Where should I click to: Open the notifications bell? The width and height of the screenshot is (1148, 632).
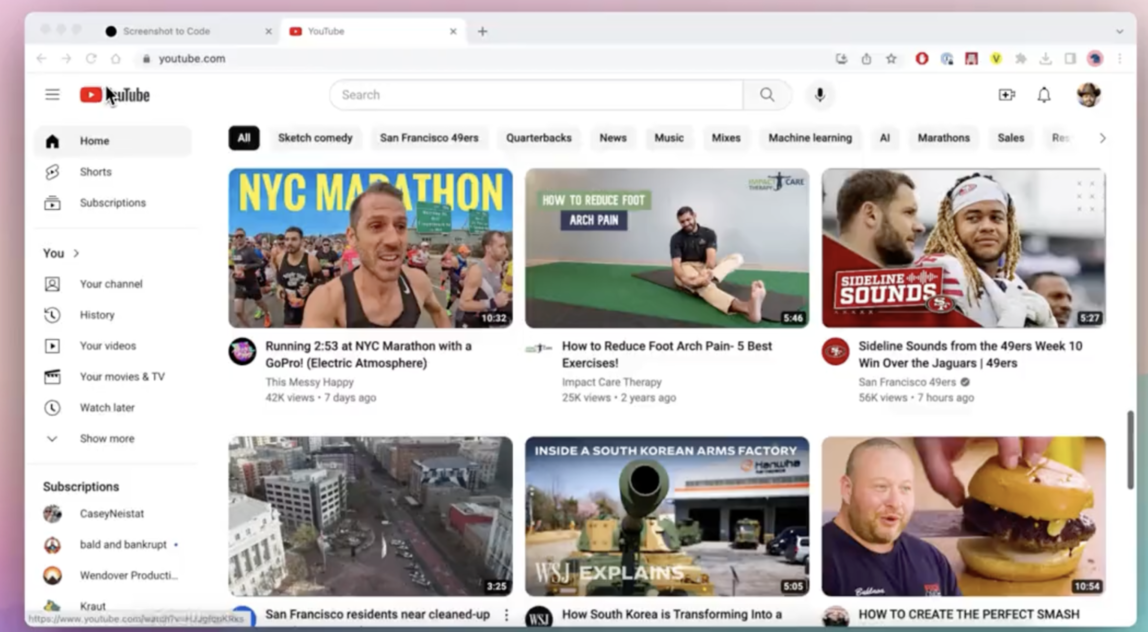click(x=1044, y=94)
